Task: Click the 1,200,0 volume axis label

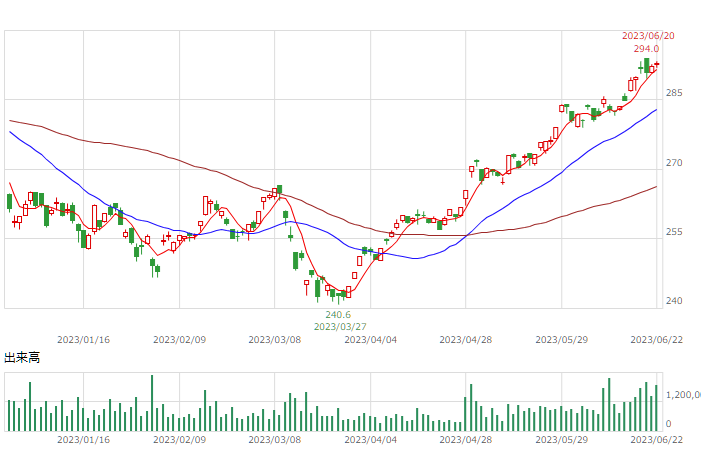Action: click(683, 395)
